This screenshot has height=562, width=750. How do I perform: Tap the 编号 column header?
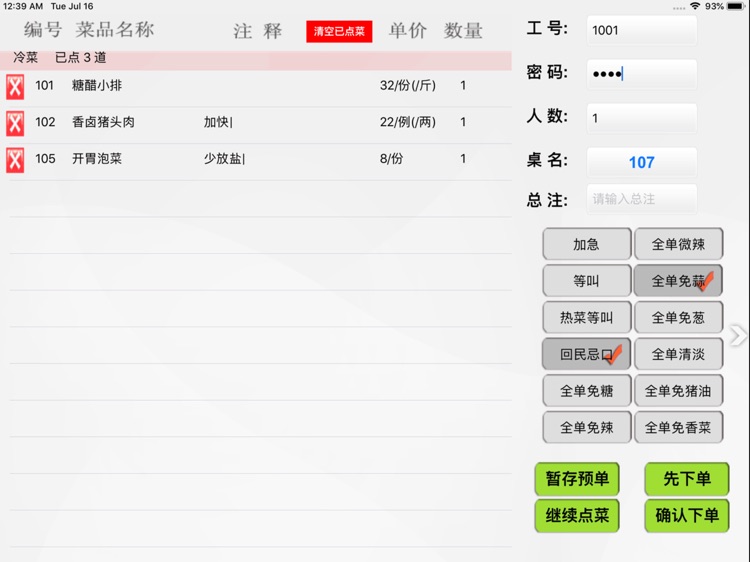[x=43, y=30]
